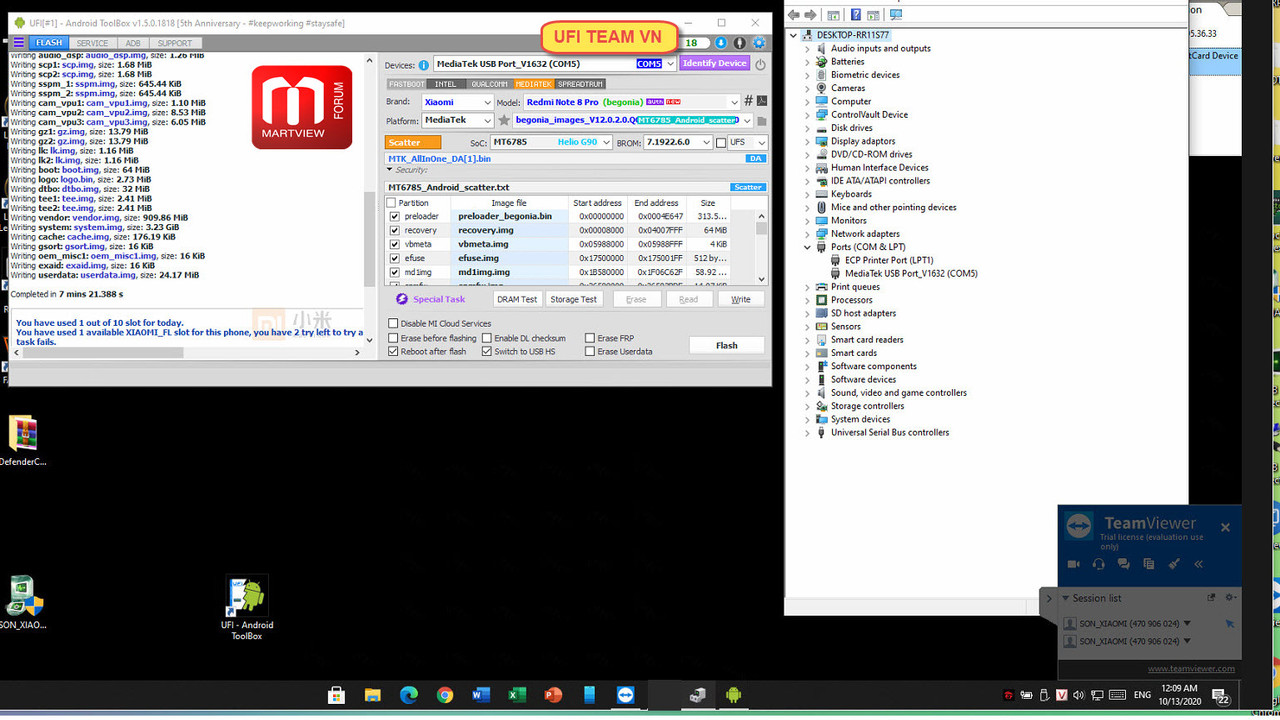Open the PDF manual icon next to Model
The width and height of the screenshot is (1280, 720).
tap(761, 101)
